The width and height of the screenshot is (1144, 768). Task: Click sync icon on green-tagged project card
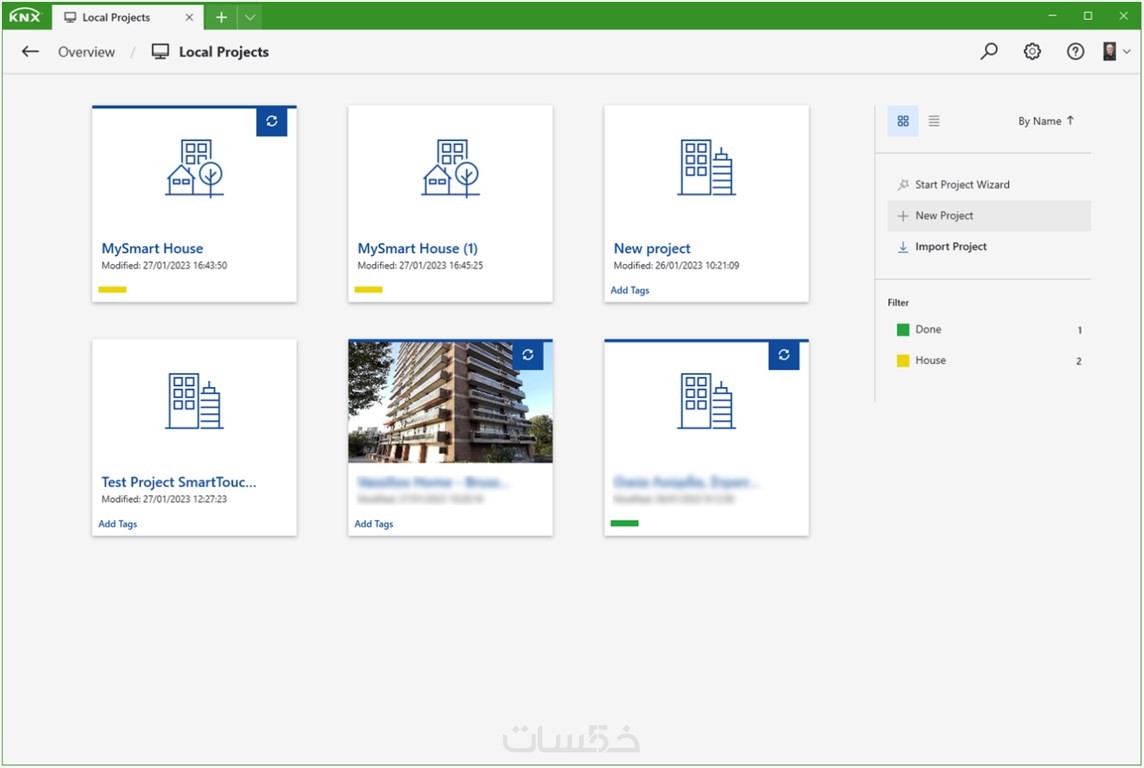784,355
